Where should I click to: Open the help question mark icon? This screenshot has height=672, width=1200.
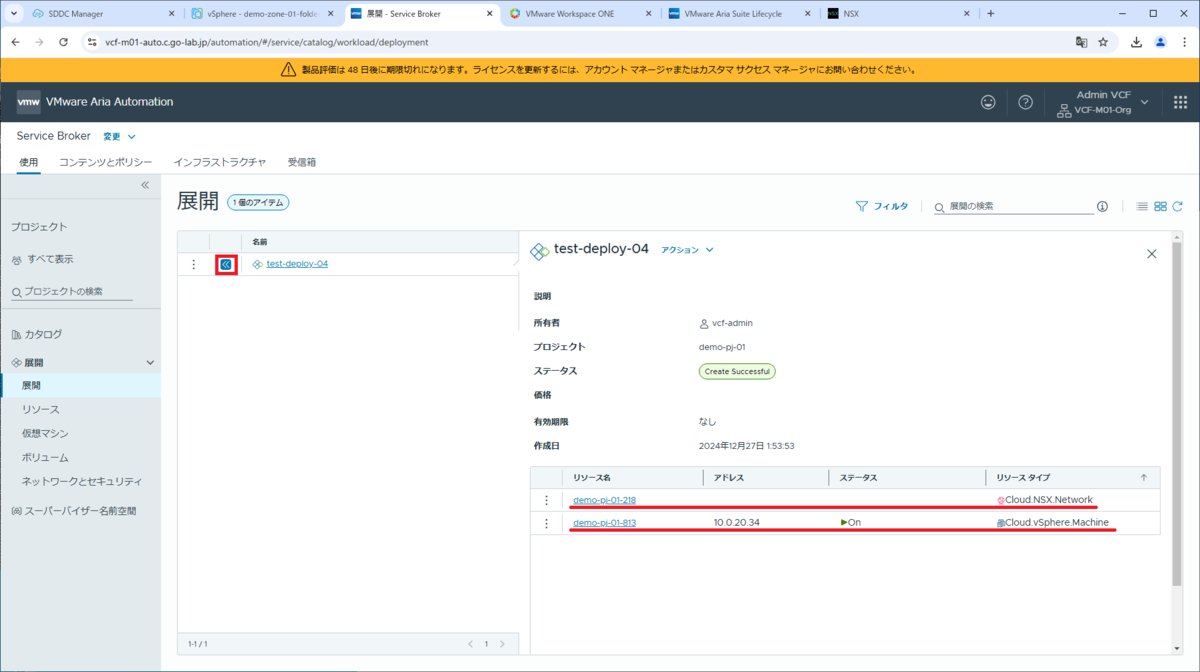[x=1025, y=102]
